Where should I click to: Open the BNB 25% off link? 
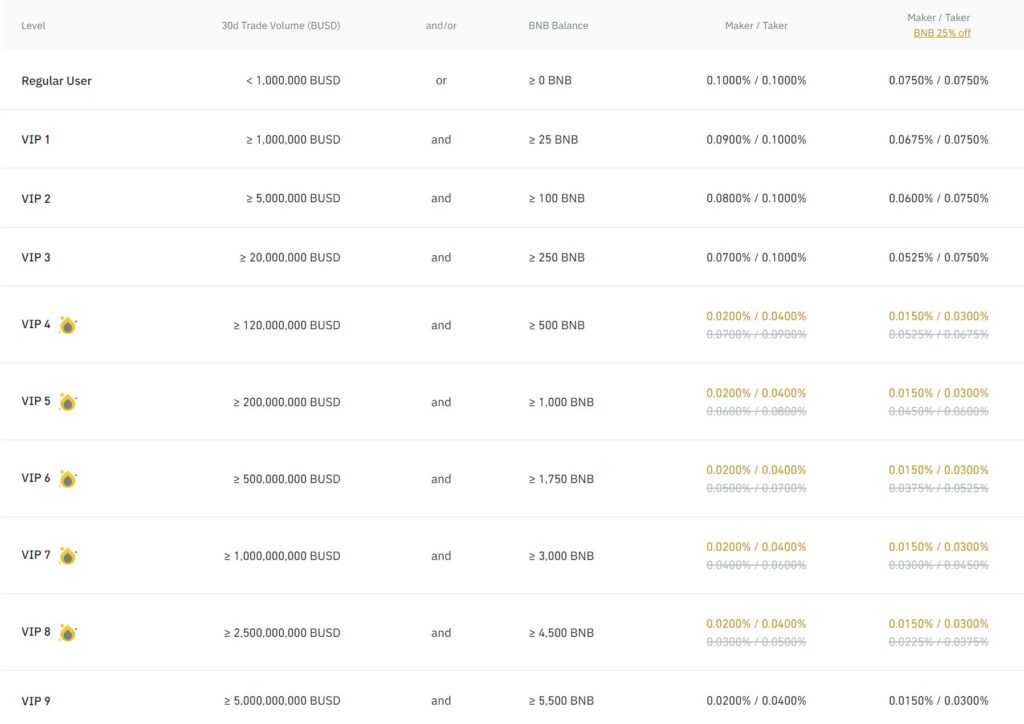pos(941,33)
